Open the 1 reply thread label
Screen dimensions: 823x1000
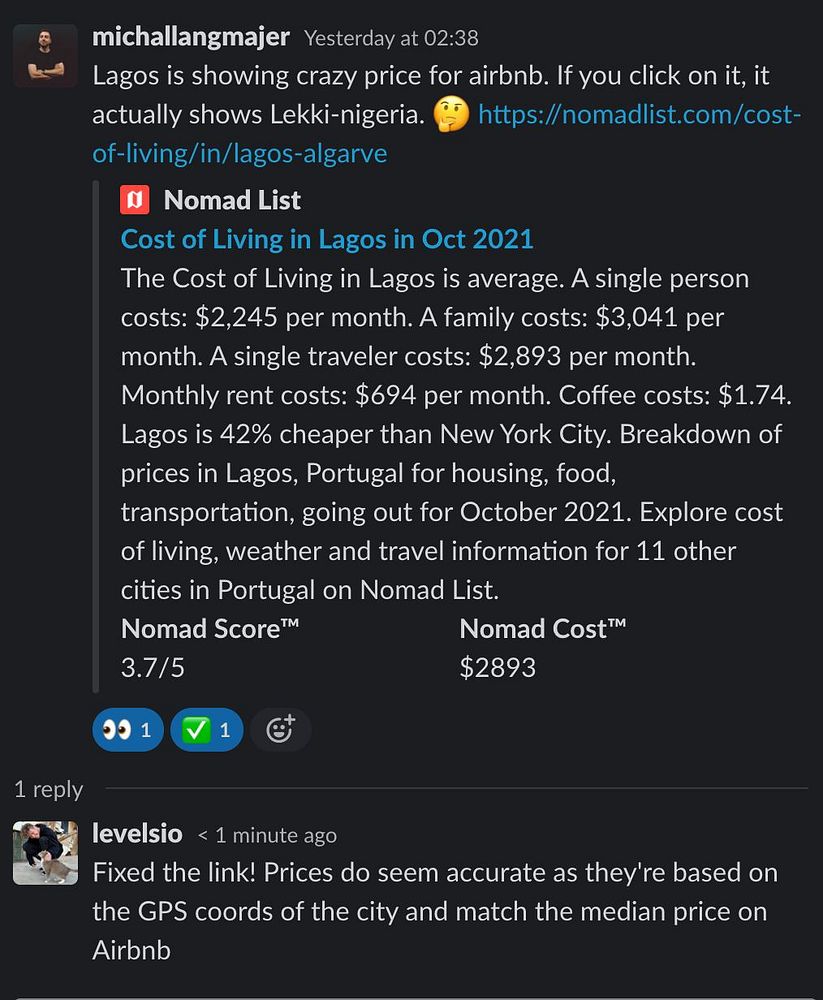48,790
